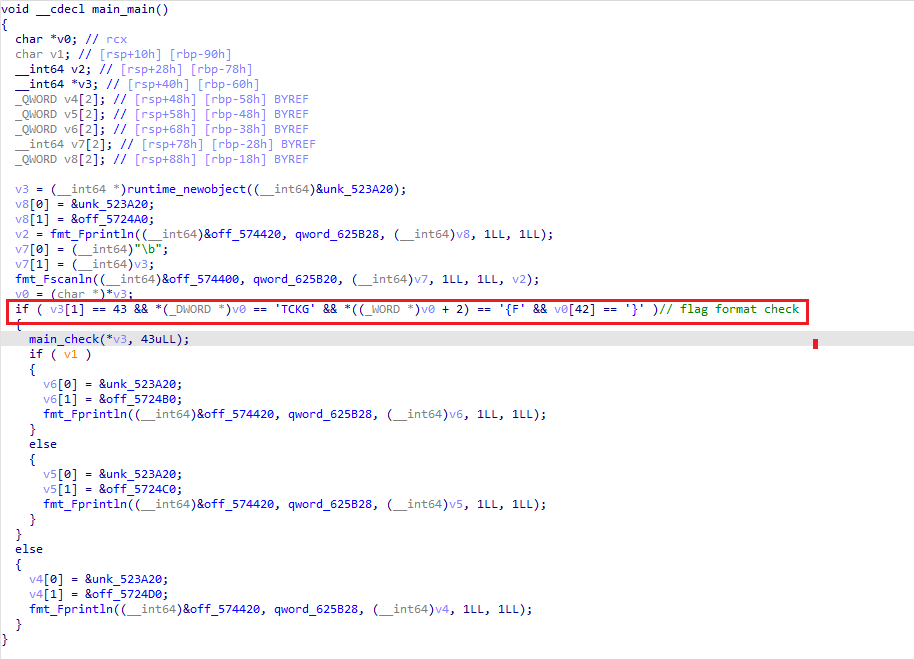Click v1 inside the if ( v1 ) condition
Screen dimensions: 914x659
coord(71,354)
